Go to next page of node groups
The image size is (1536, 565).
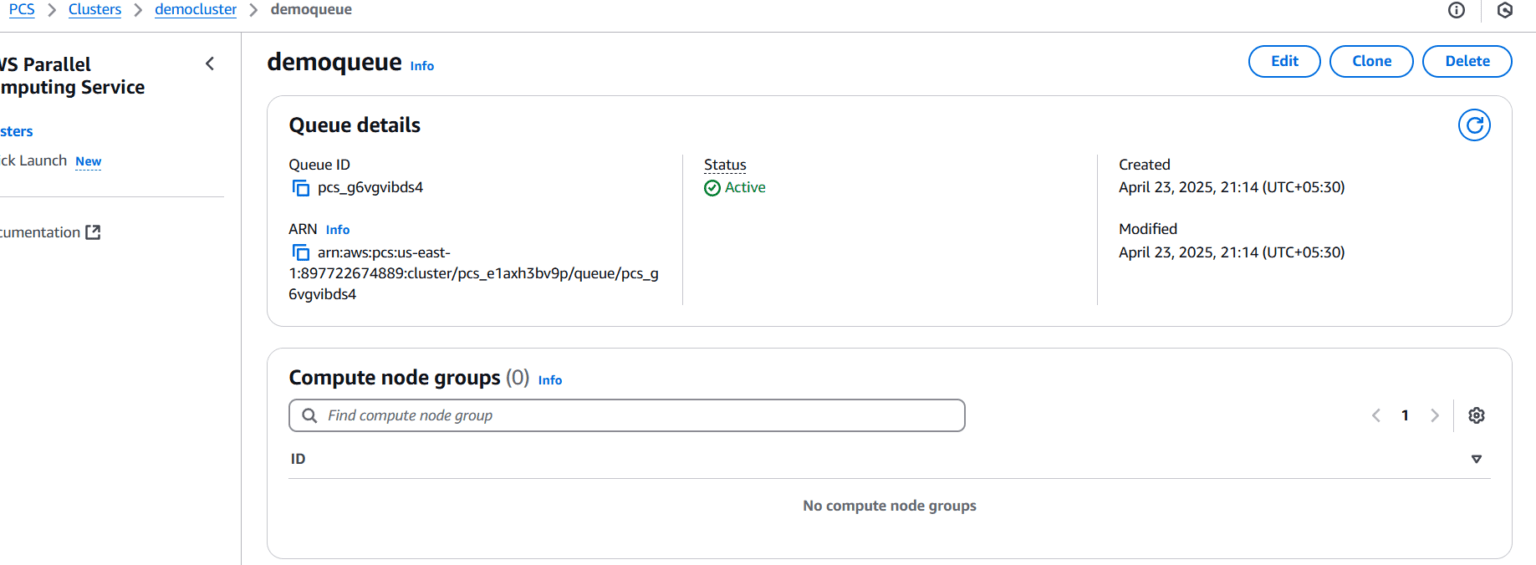1435,416
